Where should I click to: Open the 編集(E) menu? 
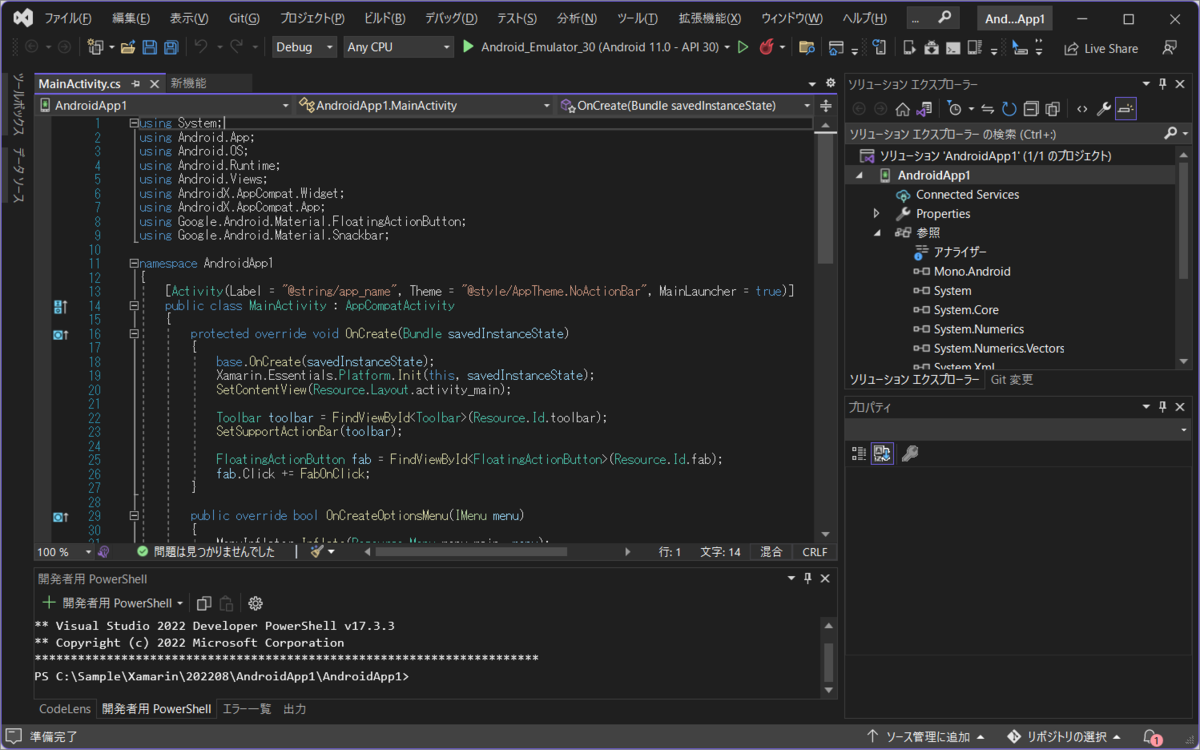click(x=132, y=19)
